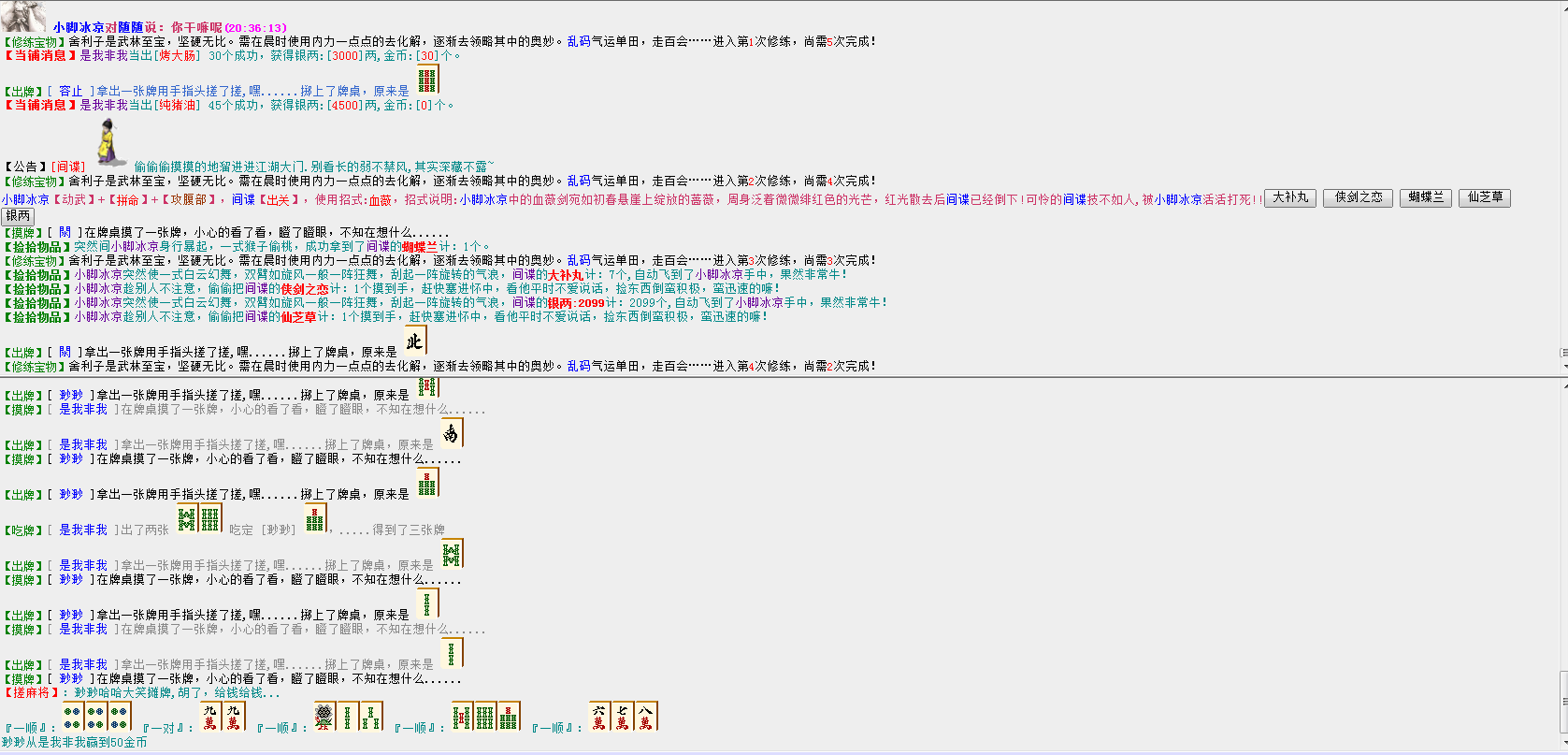Select the bamboo tile discarded by 容止
The width and height of the screenshot is (1568, 755).
[427, 81]
